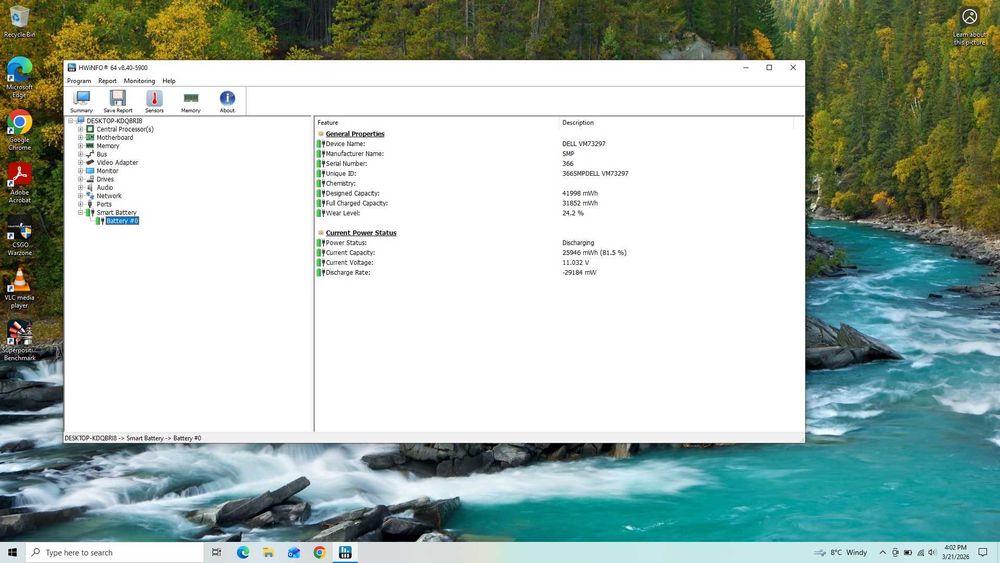Open the Monitoring menu

click(x=139, y=81)
